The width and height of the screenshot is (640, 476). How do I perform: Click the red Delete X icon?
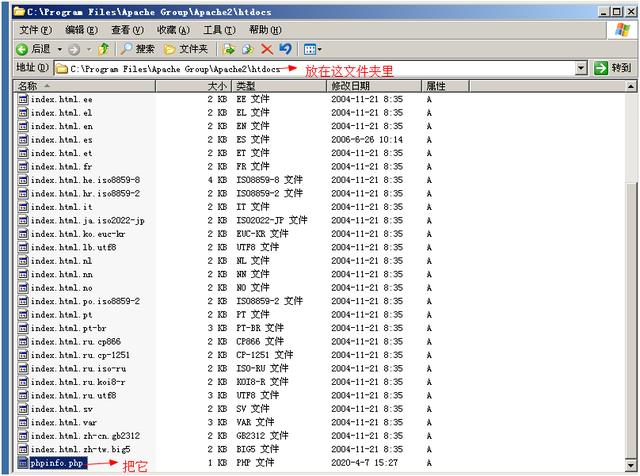(x=267, y=49)
